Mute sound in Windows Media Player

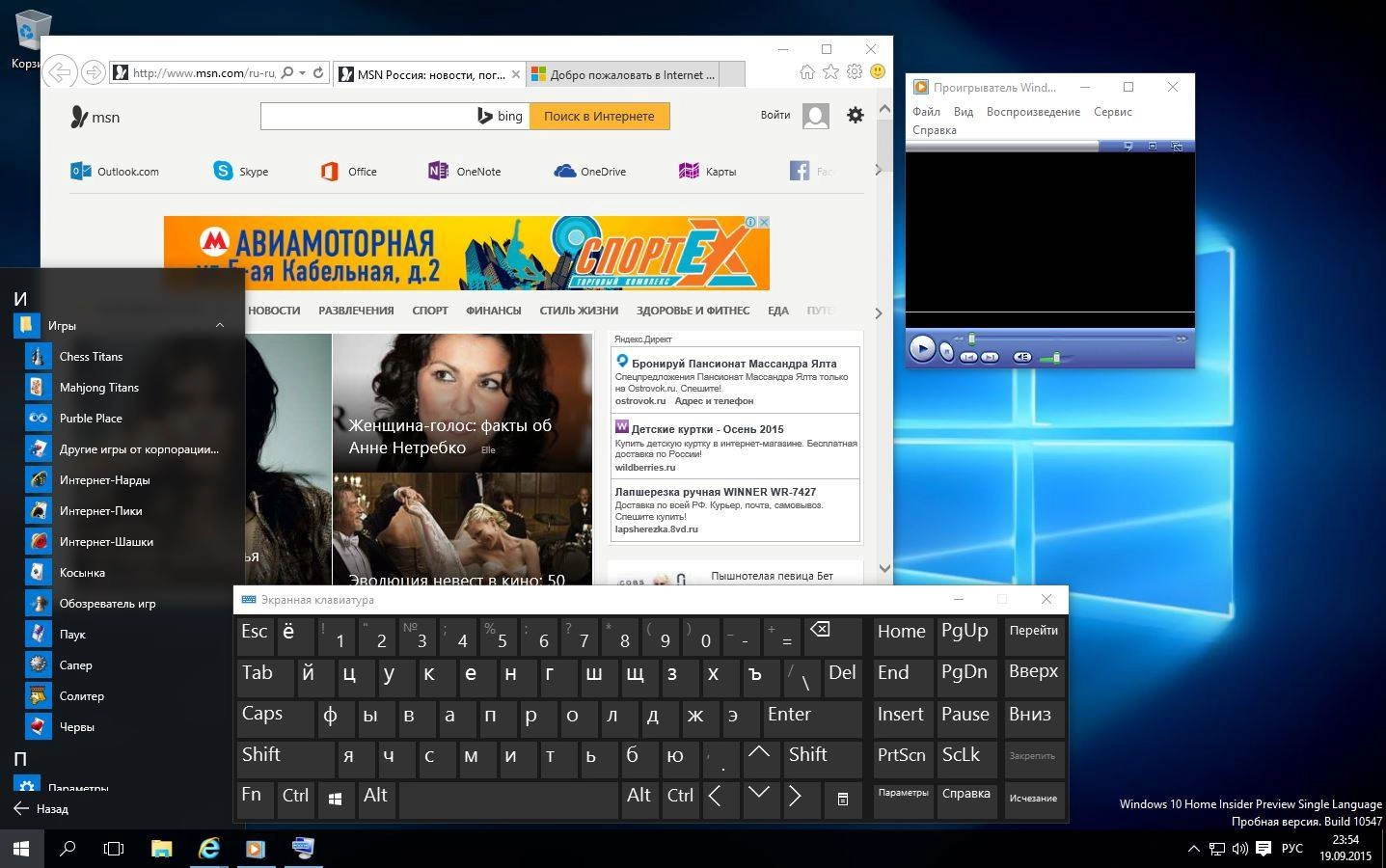[1021, 357]
